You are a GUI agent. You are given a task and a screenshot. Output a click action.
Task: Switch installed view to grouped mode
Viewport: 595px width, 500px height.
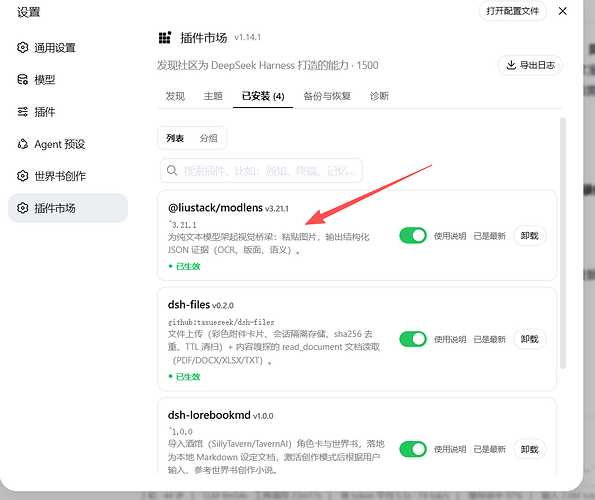point(208,138)
